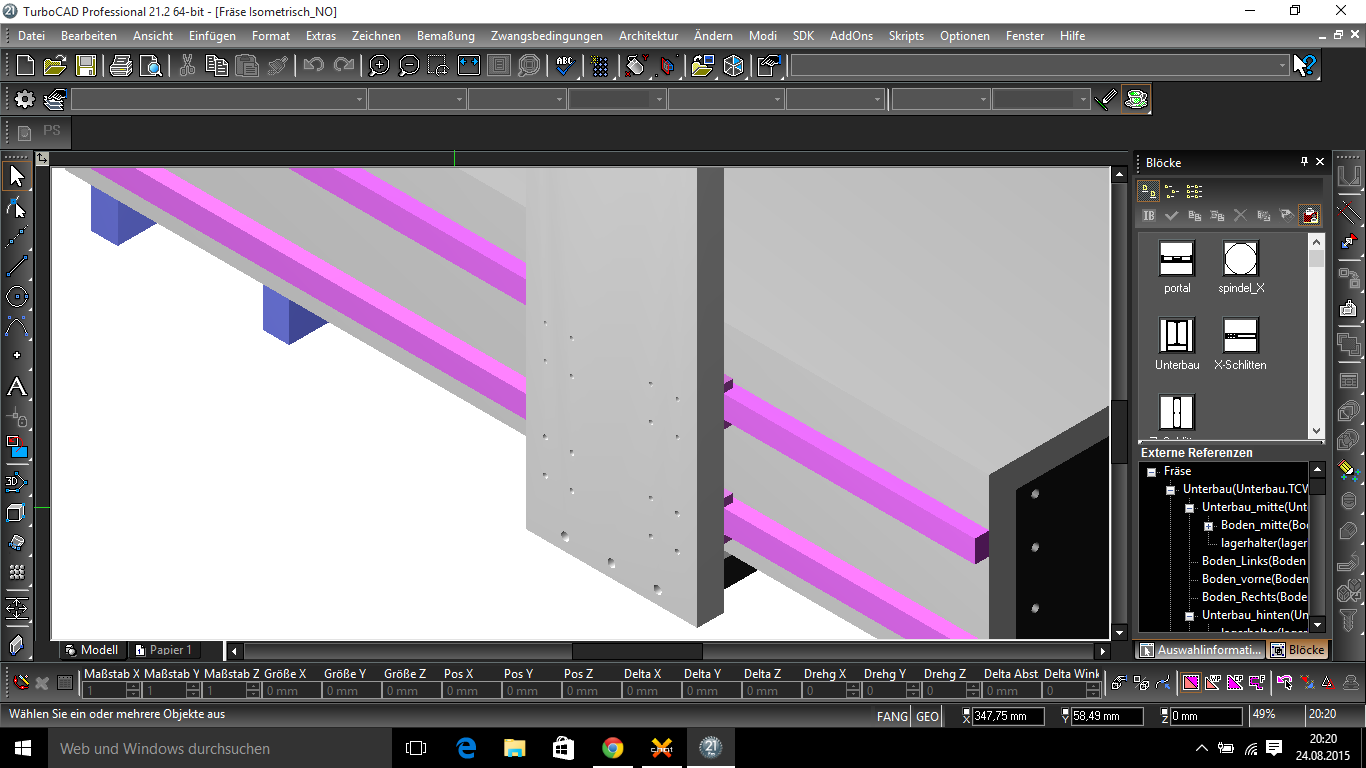Click the Y coordinate field showing 58,49 mm
This screenshot has width=1366, height=768.
coord(1107,716)
